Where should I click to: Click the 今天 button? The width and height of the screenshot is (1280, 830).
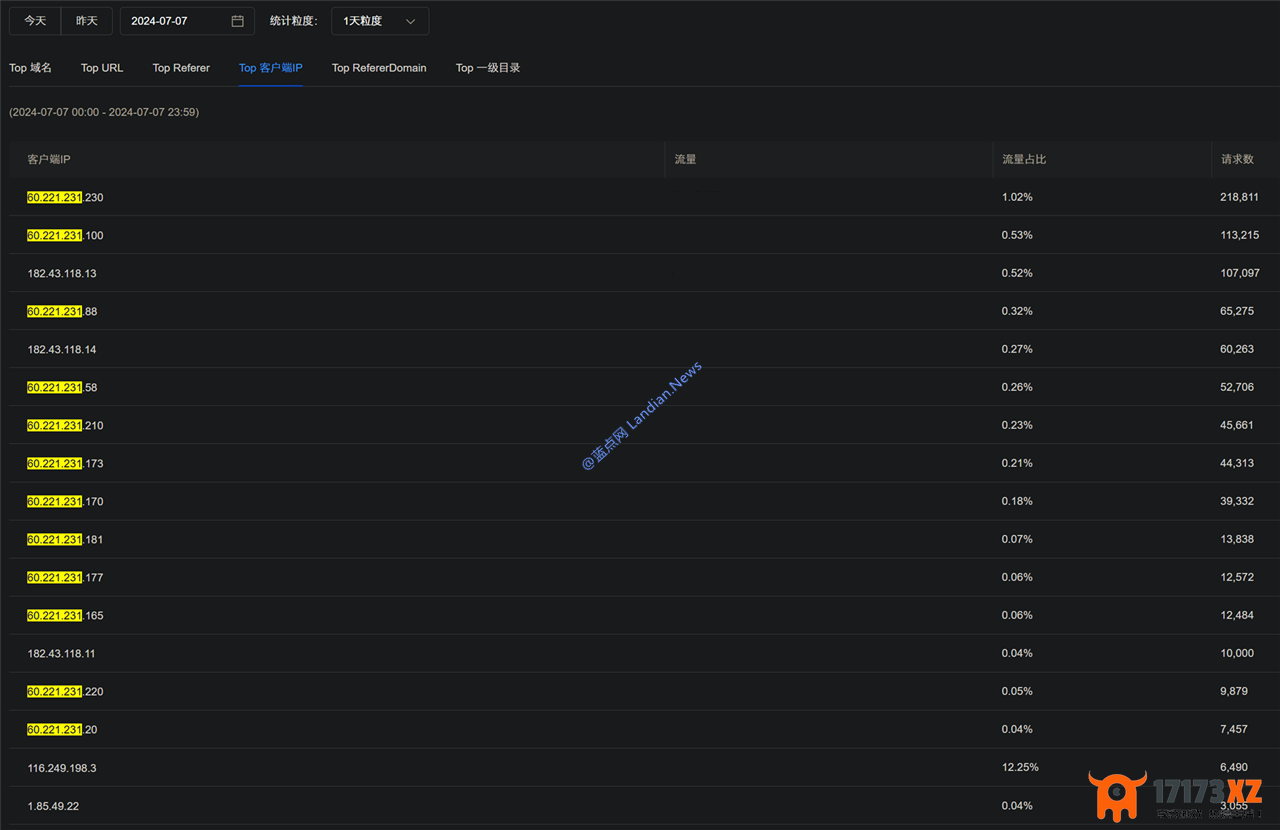(35, 21)
